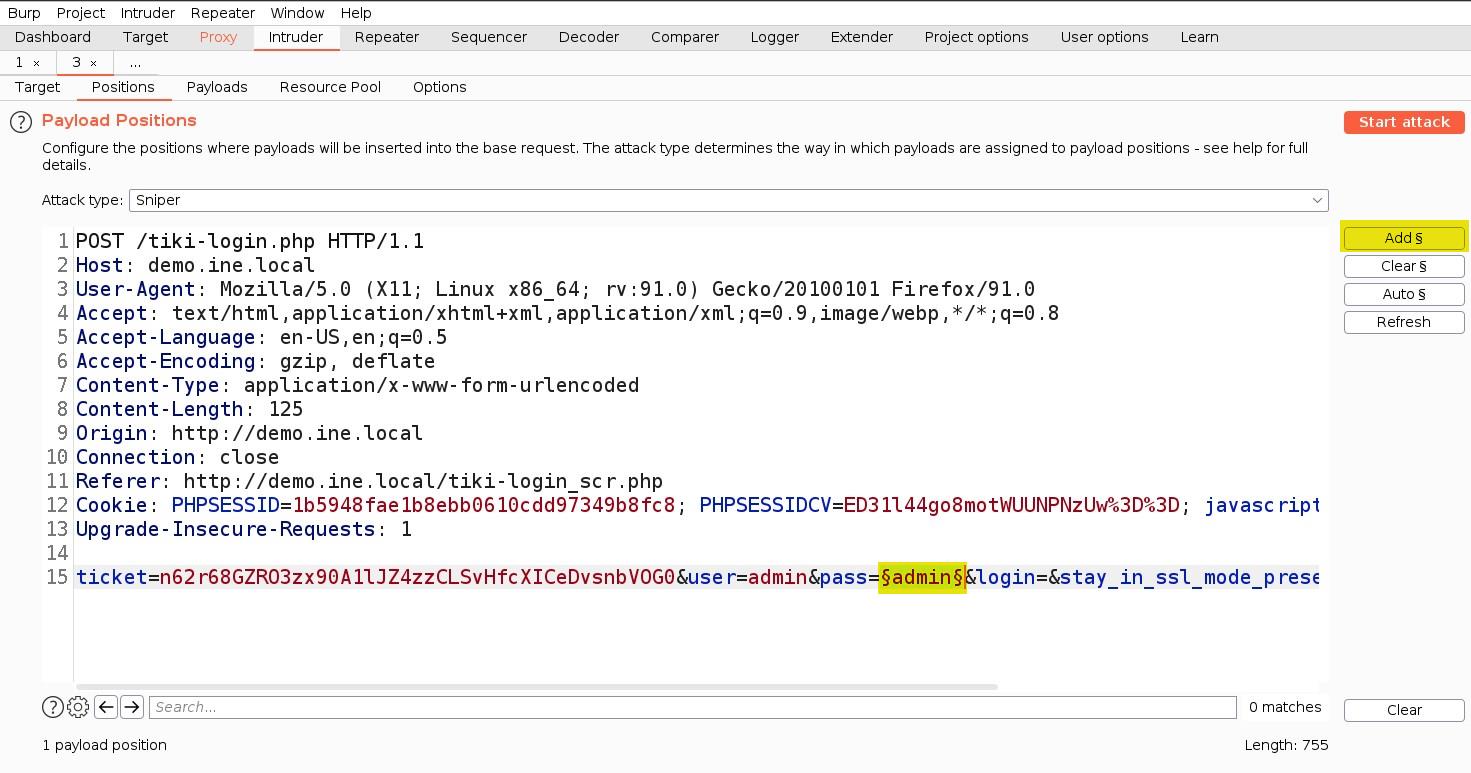This screenshot has width=1471, height=773.
Task: Click Add § payload marker button
Action: tap(1403, 238)
